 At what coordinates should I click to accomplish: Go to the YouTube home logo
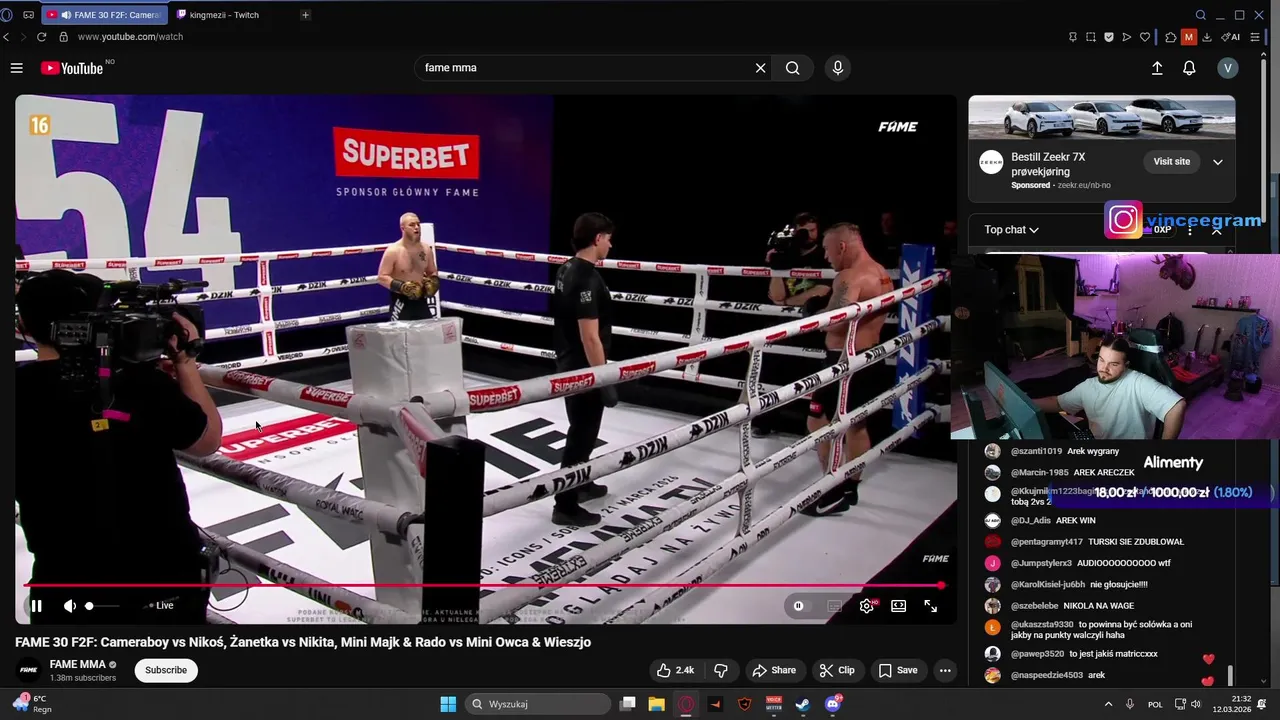click(x=72, y=68)
